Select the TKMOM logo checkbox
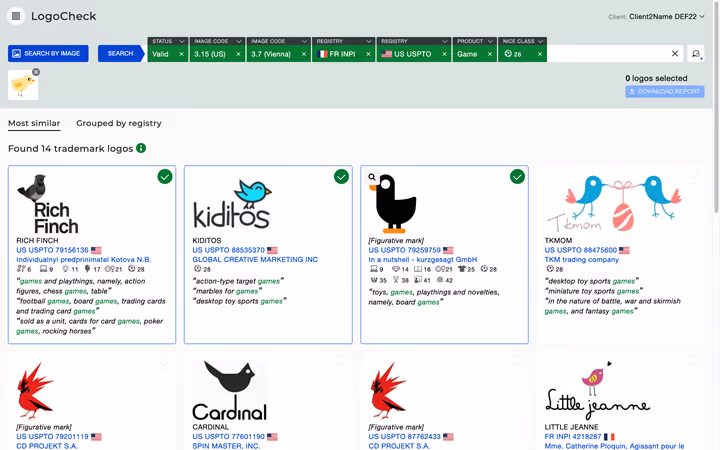Screen dimensions: 720x450 [693, 176]
